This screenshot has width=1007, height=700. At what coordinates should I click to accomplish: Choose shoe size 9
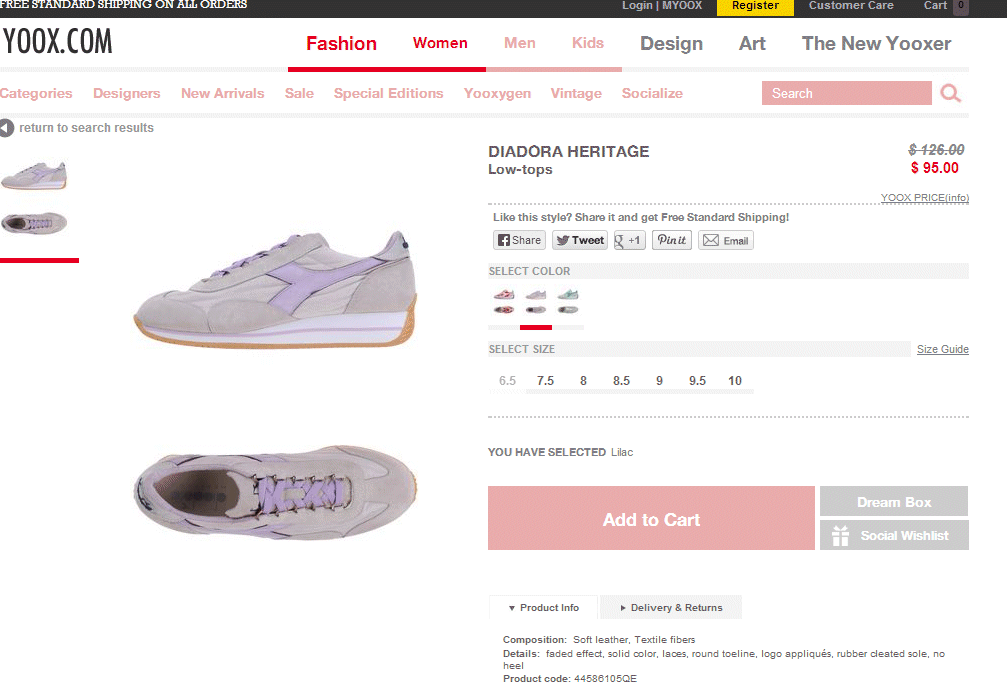click(659, 381)
